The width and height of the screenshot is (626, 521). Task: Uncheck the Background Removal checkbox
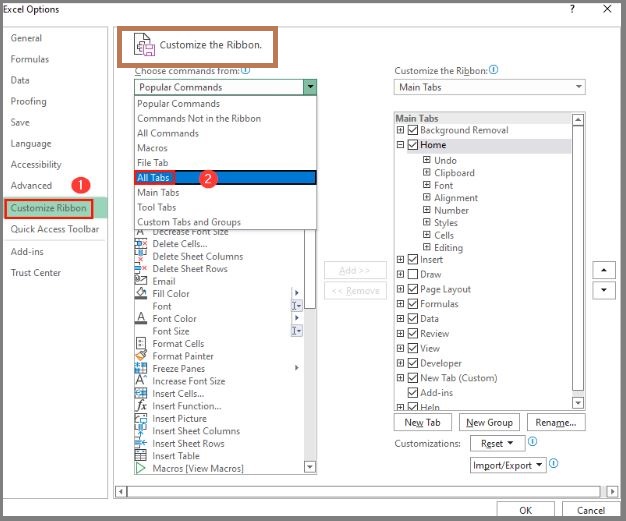(x=413, y=130)
